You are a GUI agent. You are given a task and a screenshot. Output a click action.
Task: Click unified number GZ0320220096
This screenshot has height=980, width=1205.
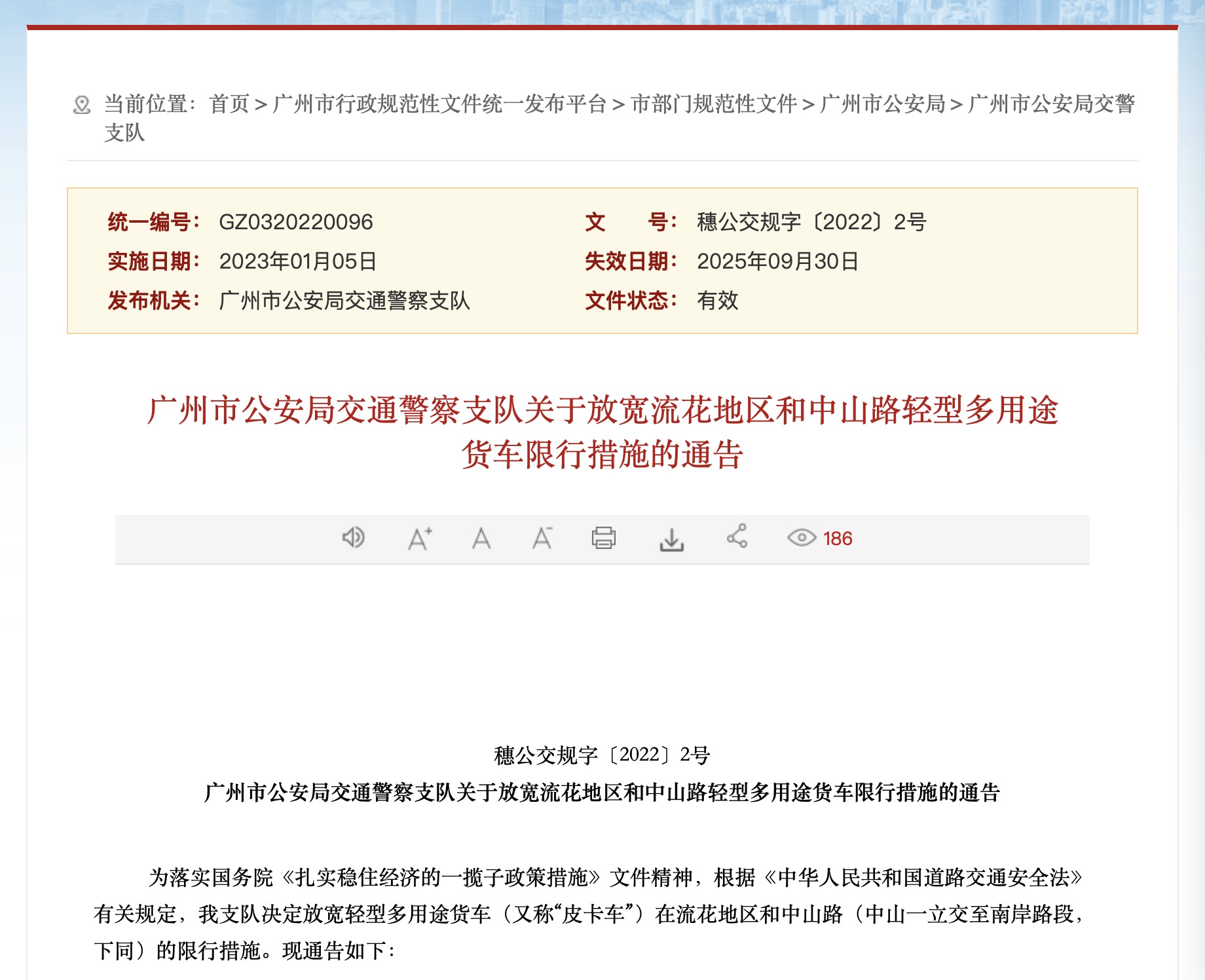(295, 222)
